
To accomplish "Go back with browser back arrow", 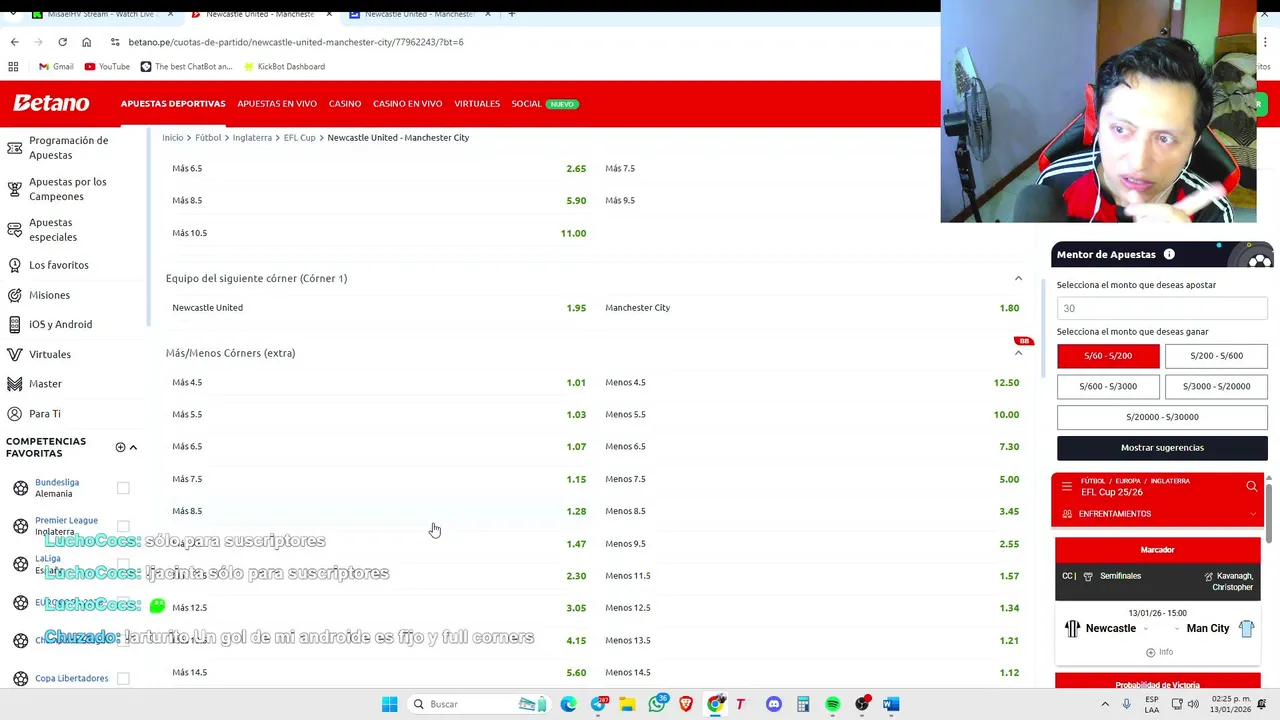I will pos(14,42).
